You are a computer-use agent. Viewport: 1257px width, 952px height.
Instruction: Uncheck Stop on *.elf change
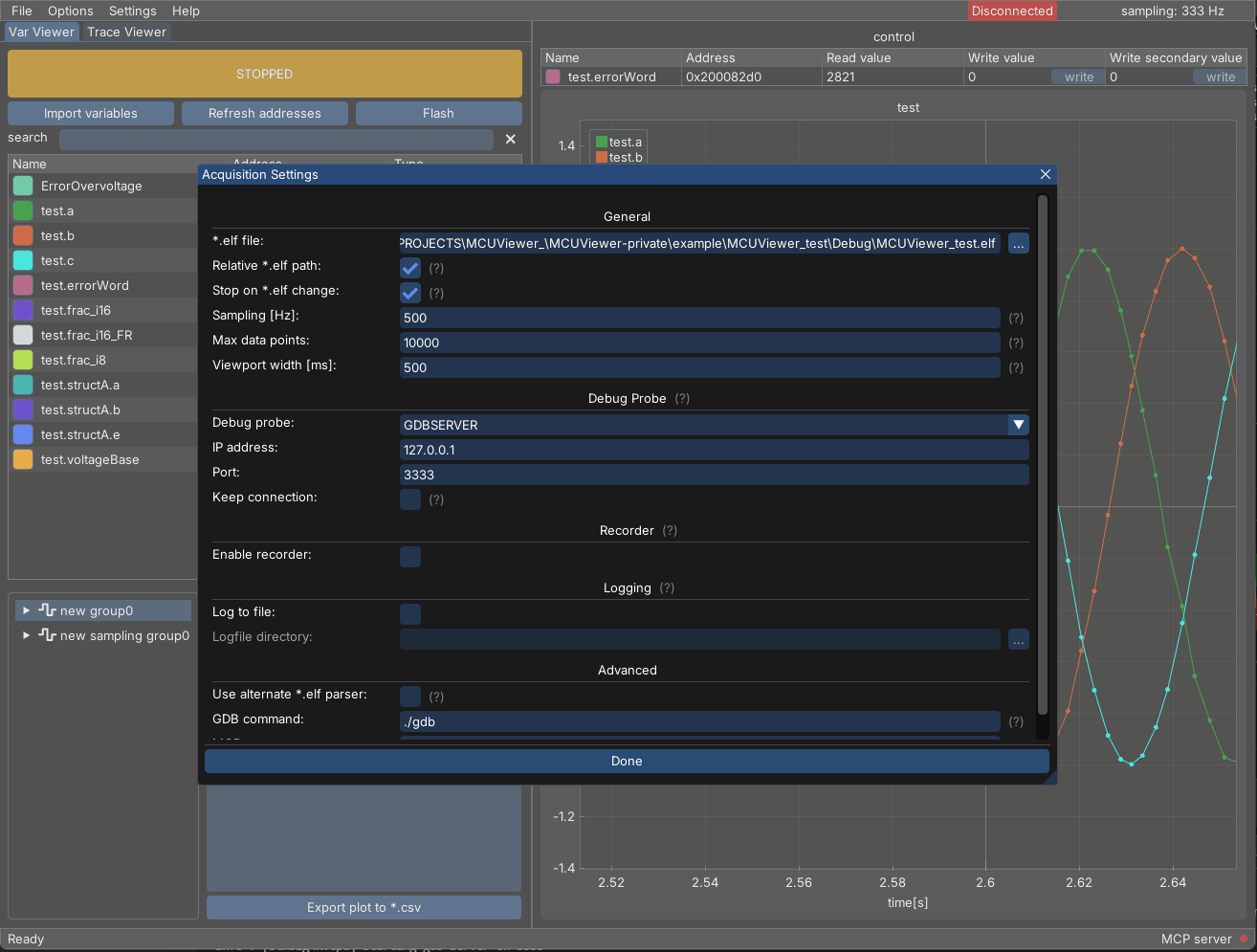(410, 293)
